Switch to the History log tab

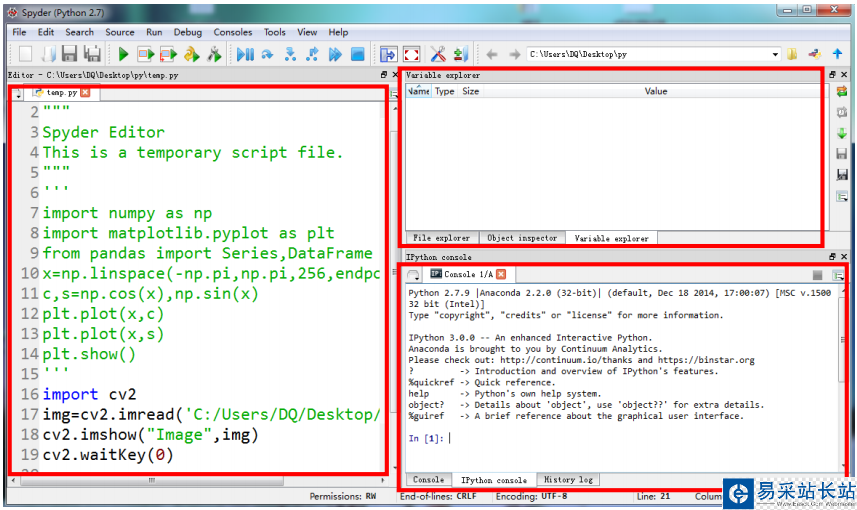click(568, 479)
